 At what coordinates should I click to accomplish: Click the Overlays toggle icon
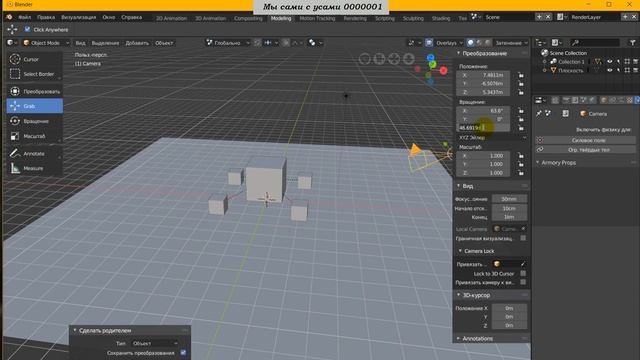click(x=429, y=42)
